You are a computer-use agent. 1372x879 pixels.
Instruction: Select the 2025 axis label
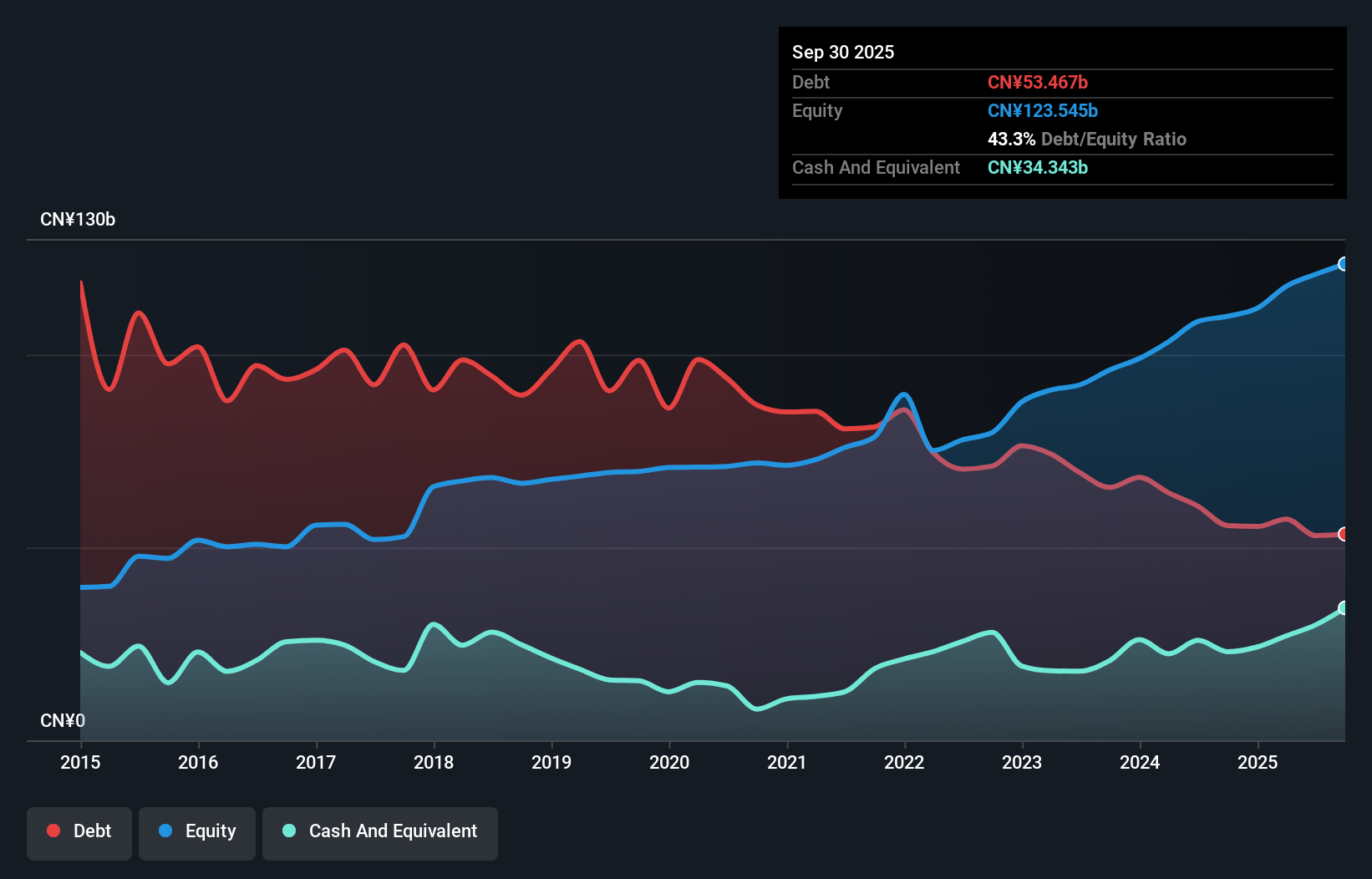1258,762
